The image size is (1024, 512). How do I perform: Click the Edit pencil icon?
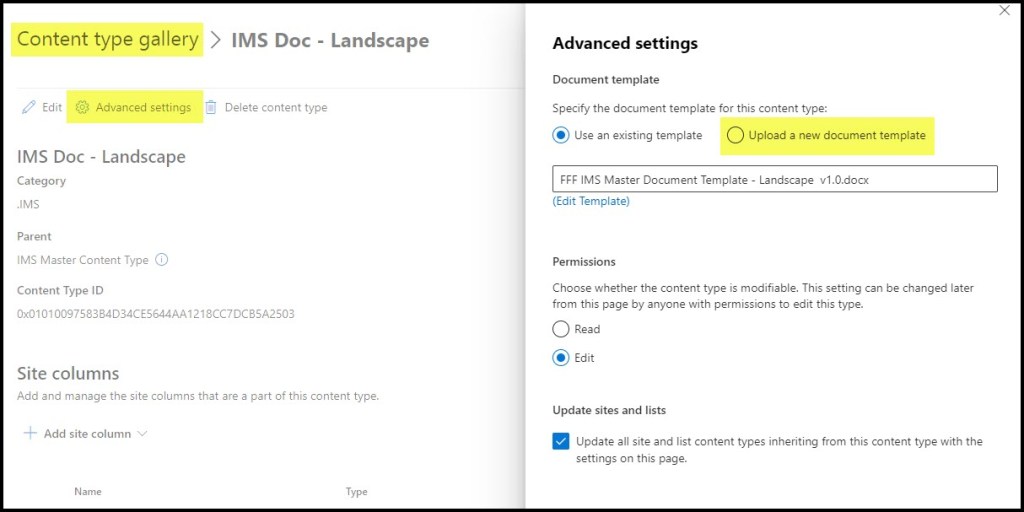coord(29,107)
